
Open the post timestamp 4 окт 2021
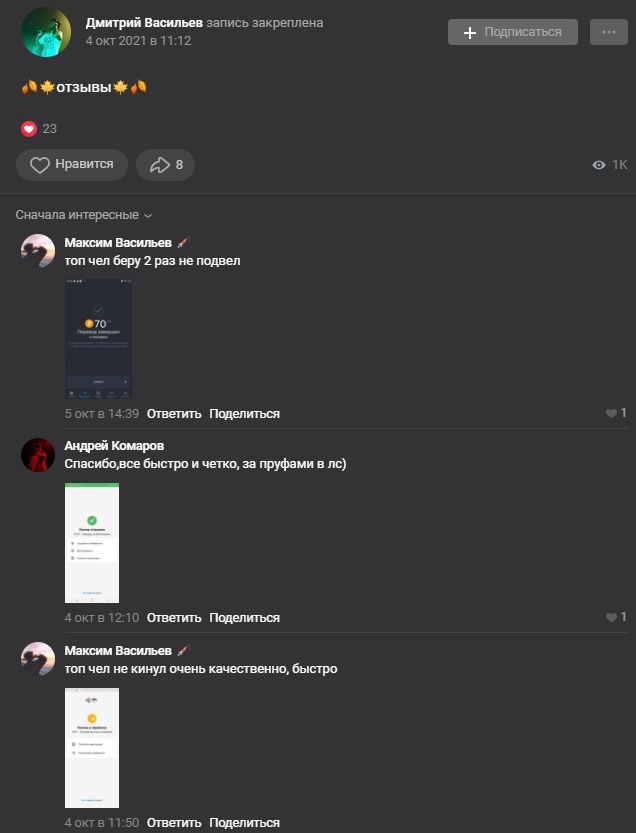coord(138,41)
